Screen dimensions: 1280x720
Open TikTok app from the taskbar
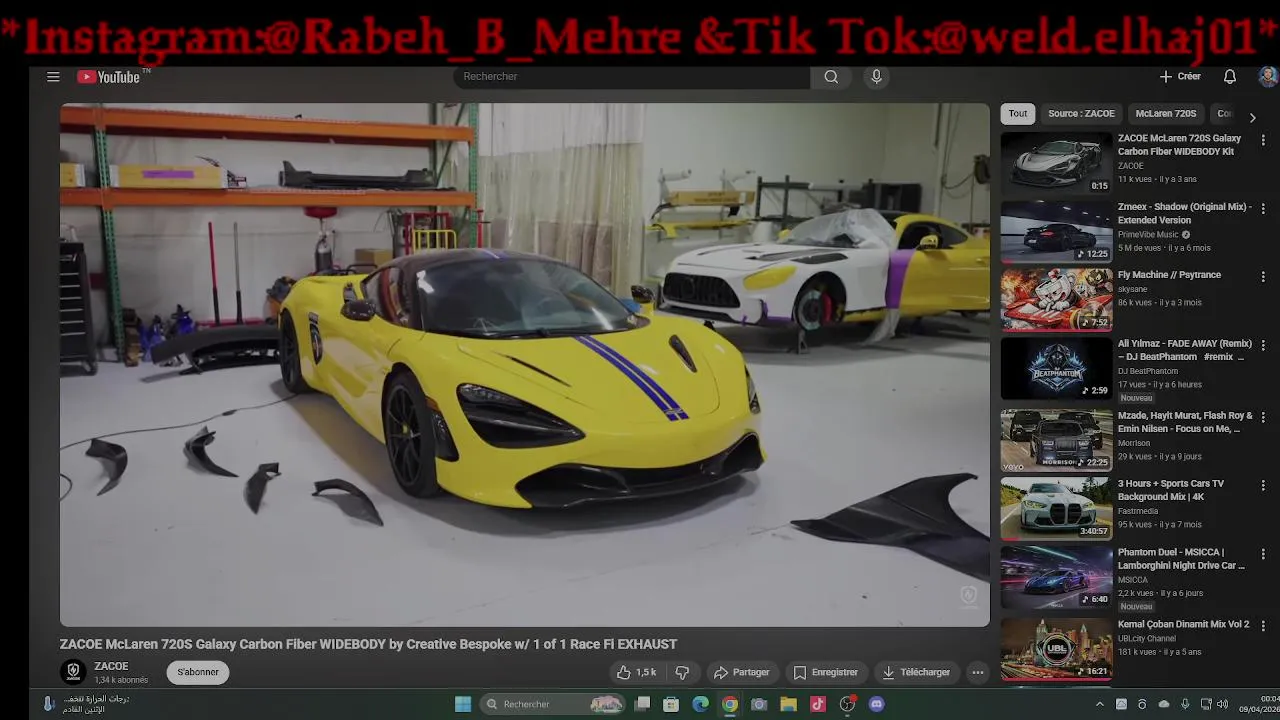pyautogui.click(x=818, y=704)
